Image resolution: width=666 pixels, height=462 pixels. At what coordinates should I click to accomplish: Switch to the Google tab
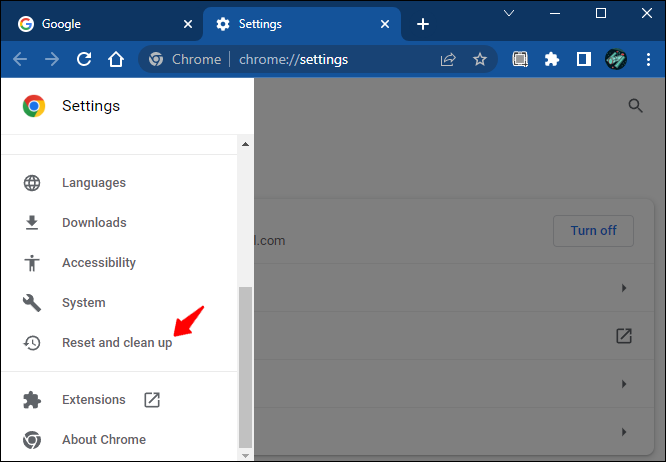102,24
